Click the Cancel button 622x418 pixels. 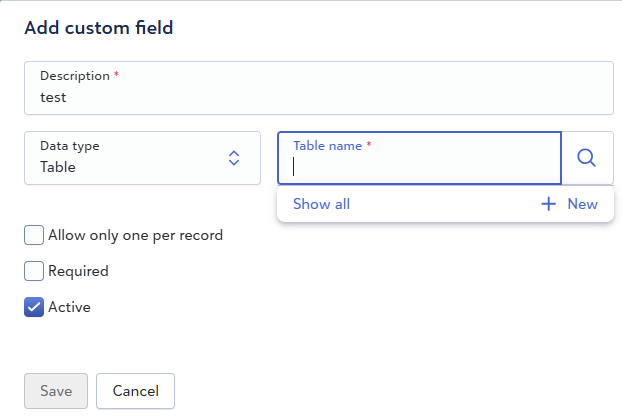(x=135, y=391)
